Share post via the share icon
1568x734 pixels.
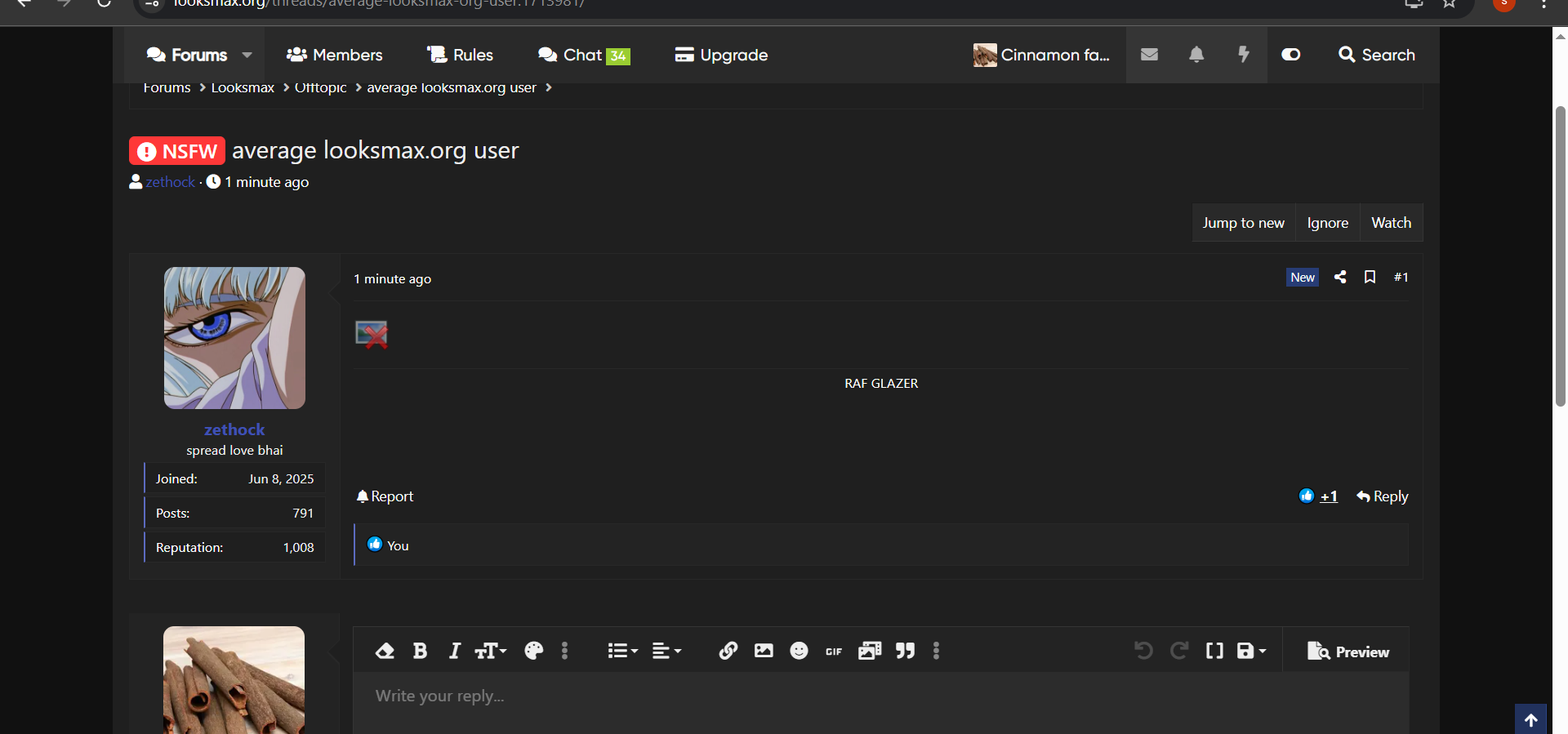[1340, 277]
